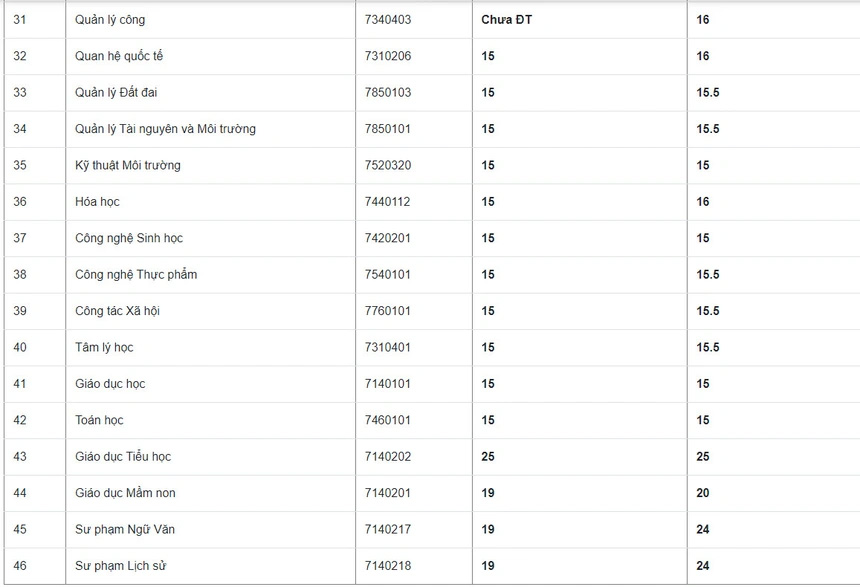860x587 pixels.
Task: Select the "Quan hệ quốc tế" row name
Action: [x=119, y=56]
